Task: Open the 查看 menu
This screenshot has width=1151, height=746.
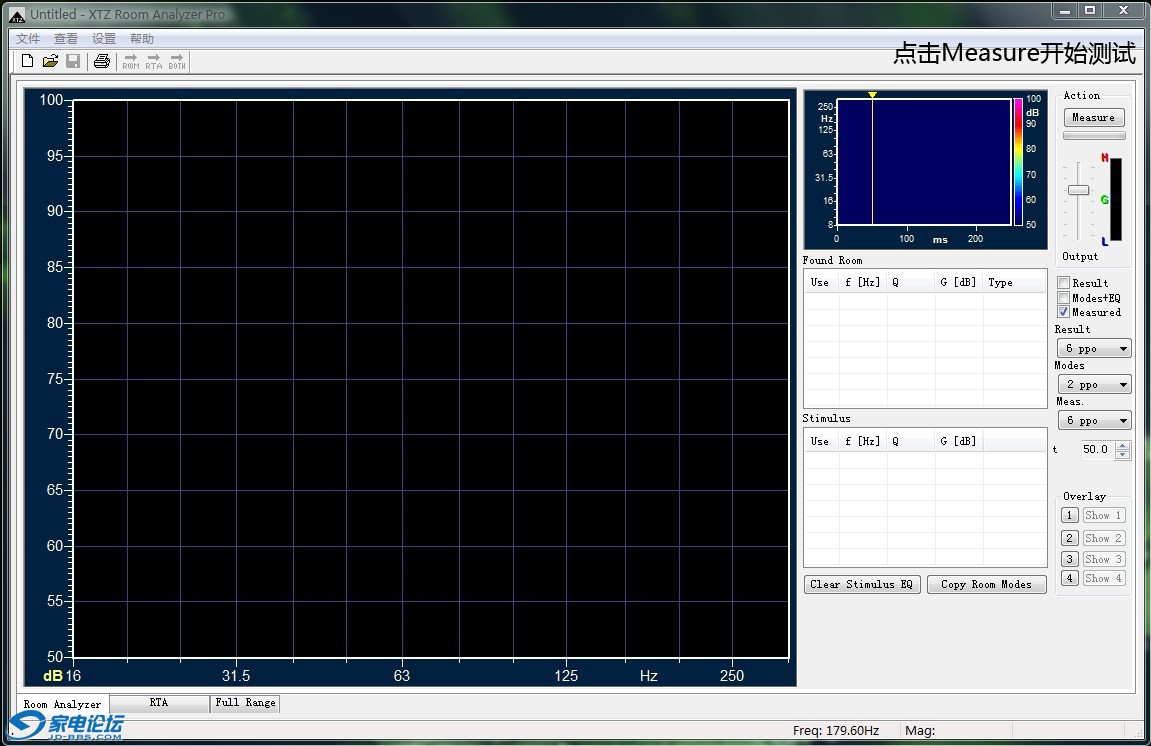Action: coord(65,39)
